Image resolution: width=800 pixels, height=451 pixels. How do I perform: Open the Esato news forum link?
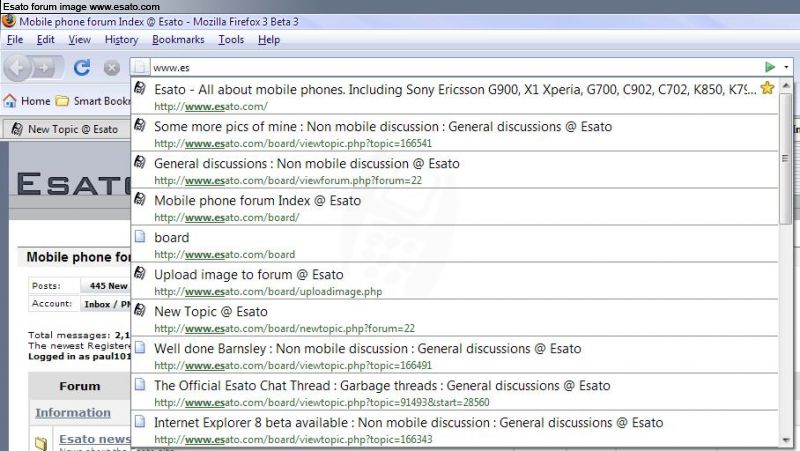95,439
